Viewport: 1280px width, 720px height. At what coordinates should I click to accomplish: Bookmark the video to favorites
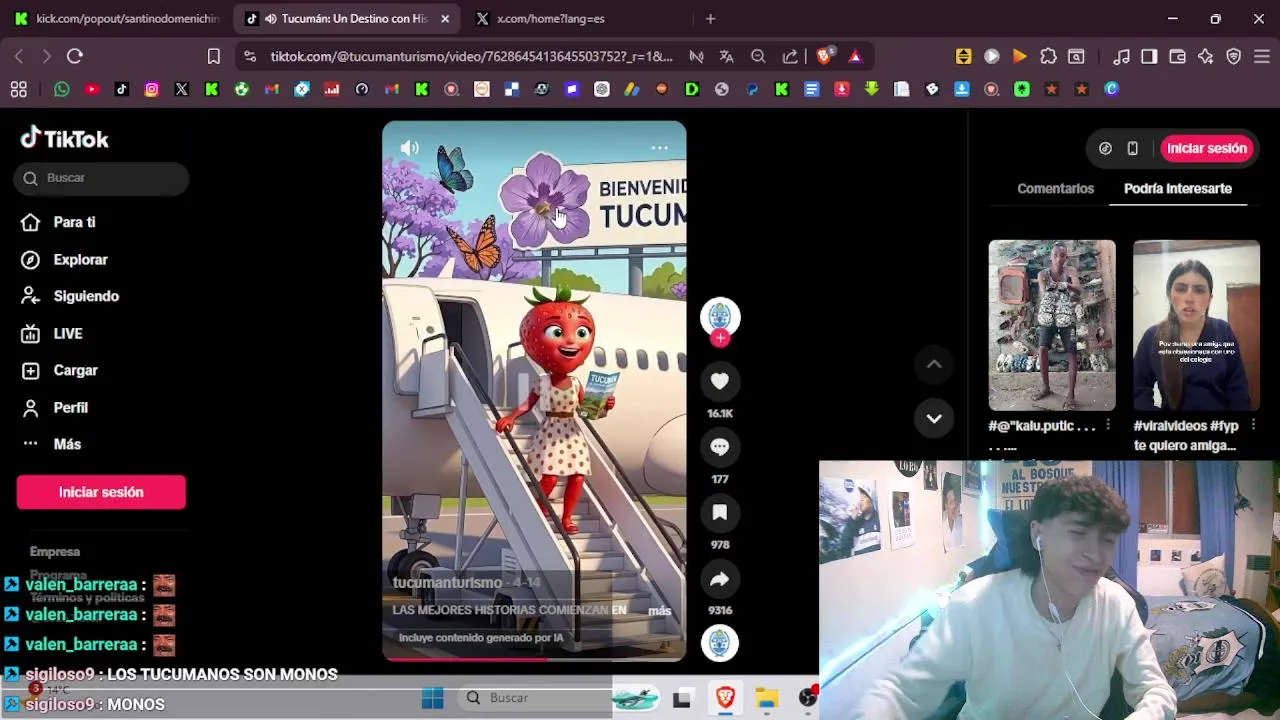pyautogui.click(x=719, y=513)
